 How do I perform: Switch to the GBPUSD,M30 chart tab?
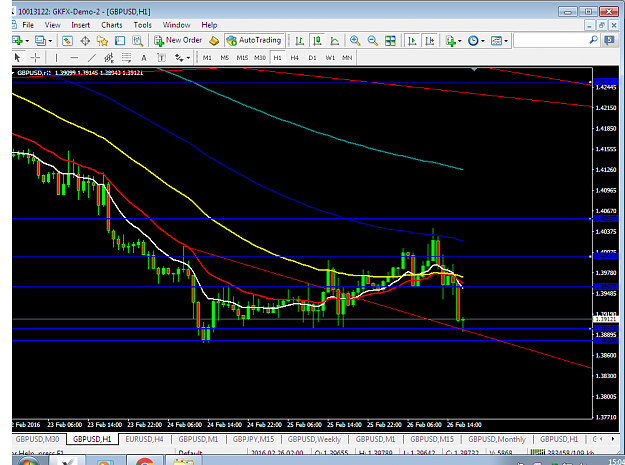point(37,439)
